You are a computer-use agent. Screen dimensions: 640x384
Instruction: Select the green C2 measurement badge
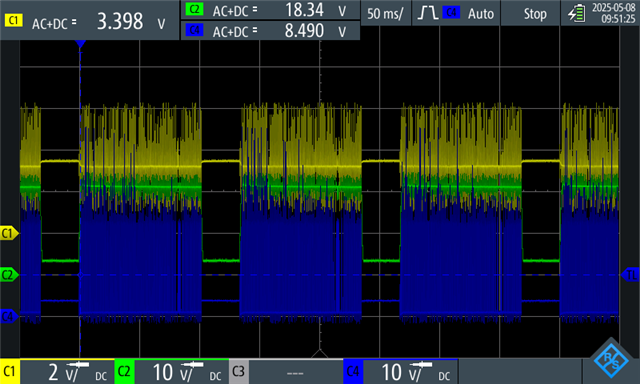coord(194,9)
